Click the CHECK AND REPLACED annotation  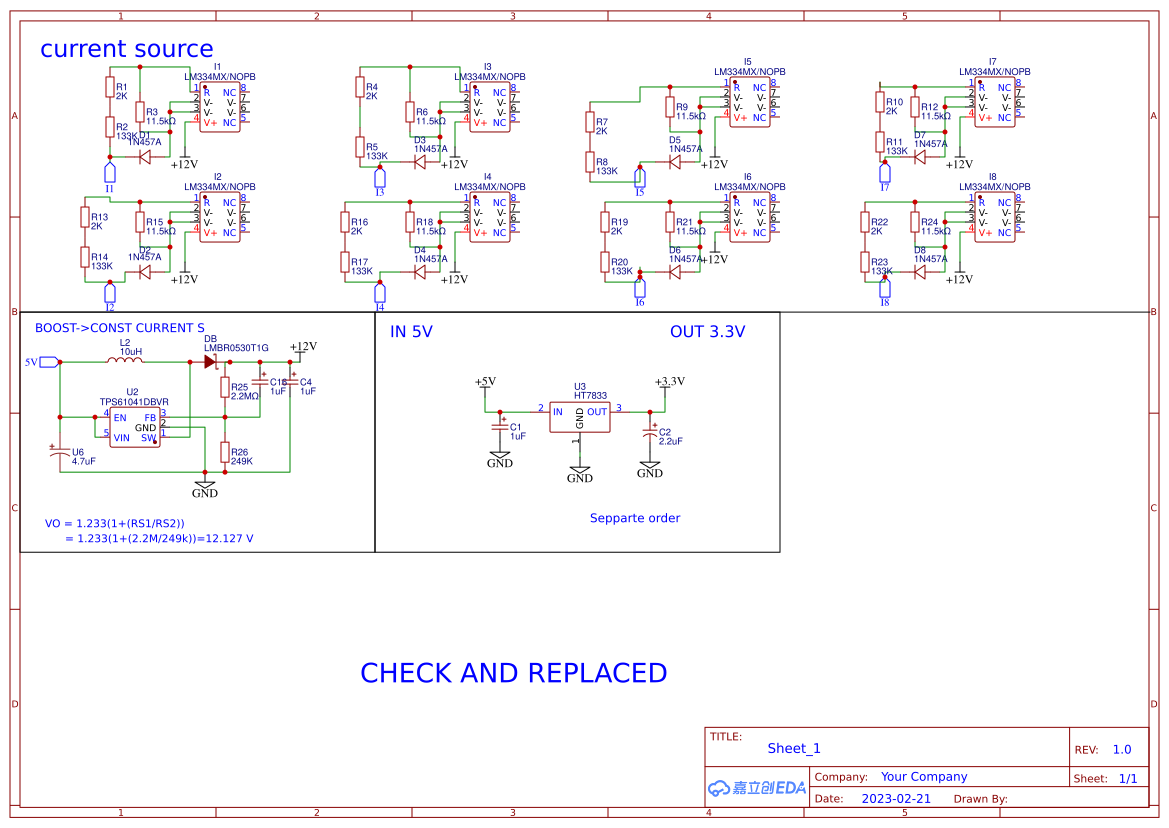tap(513, 673)
